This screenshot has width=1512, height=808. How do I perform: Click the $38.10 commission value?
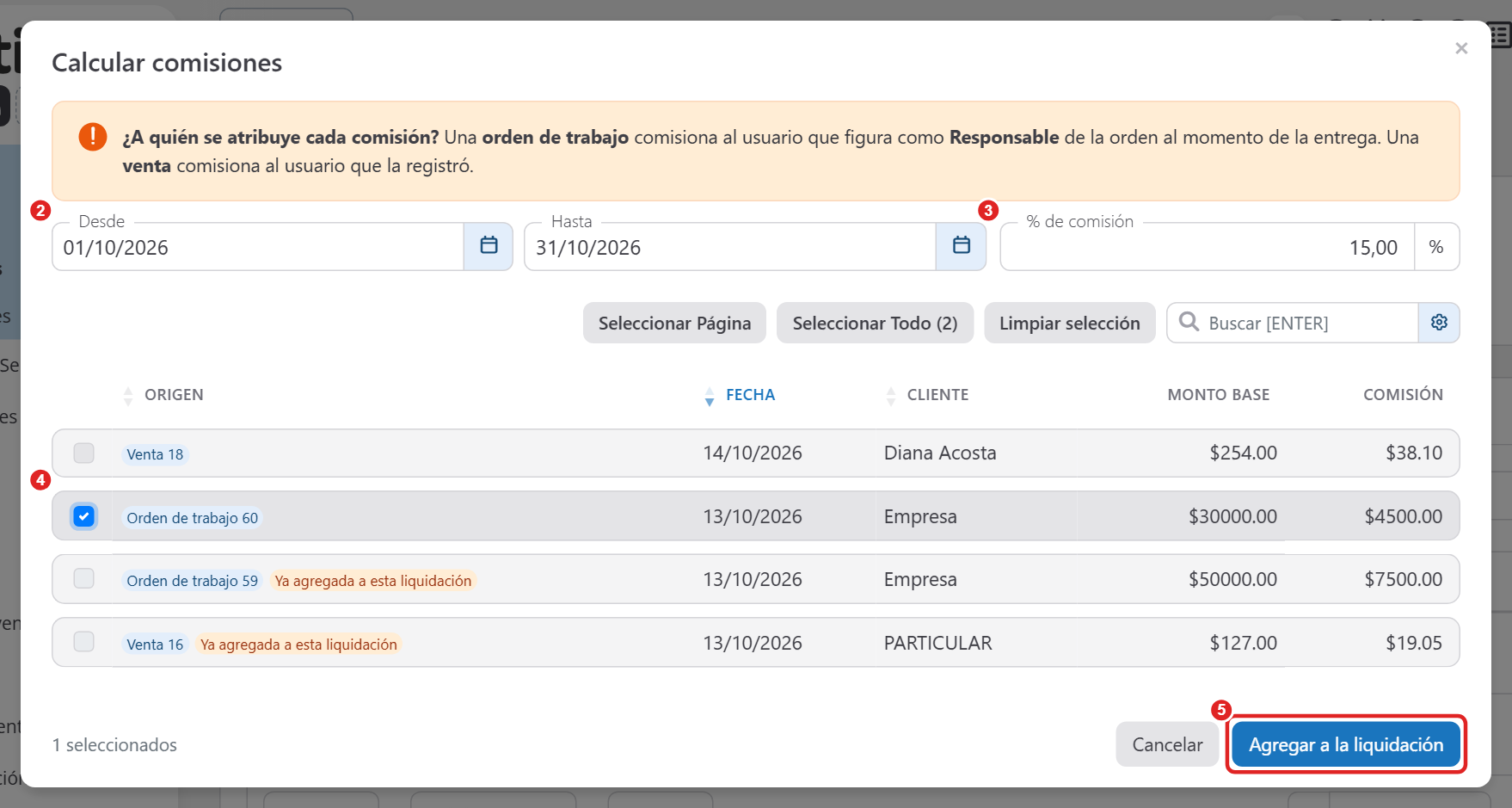point(1414,453)
